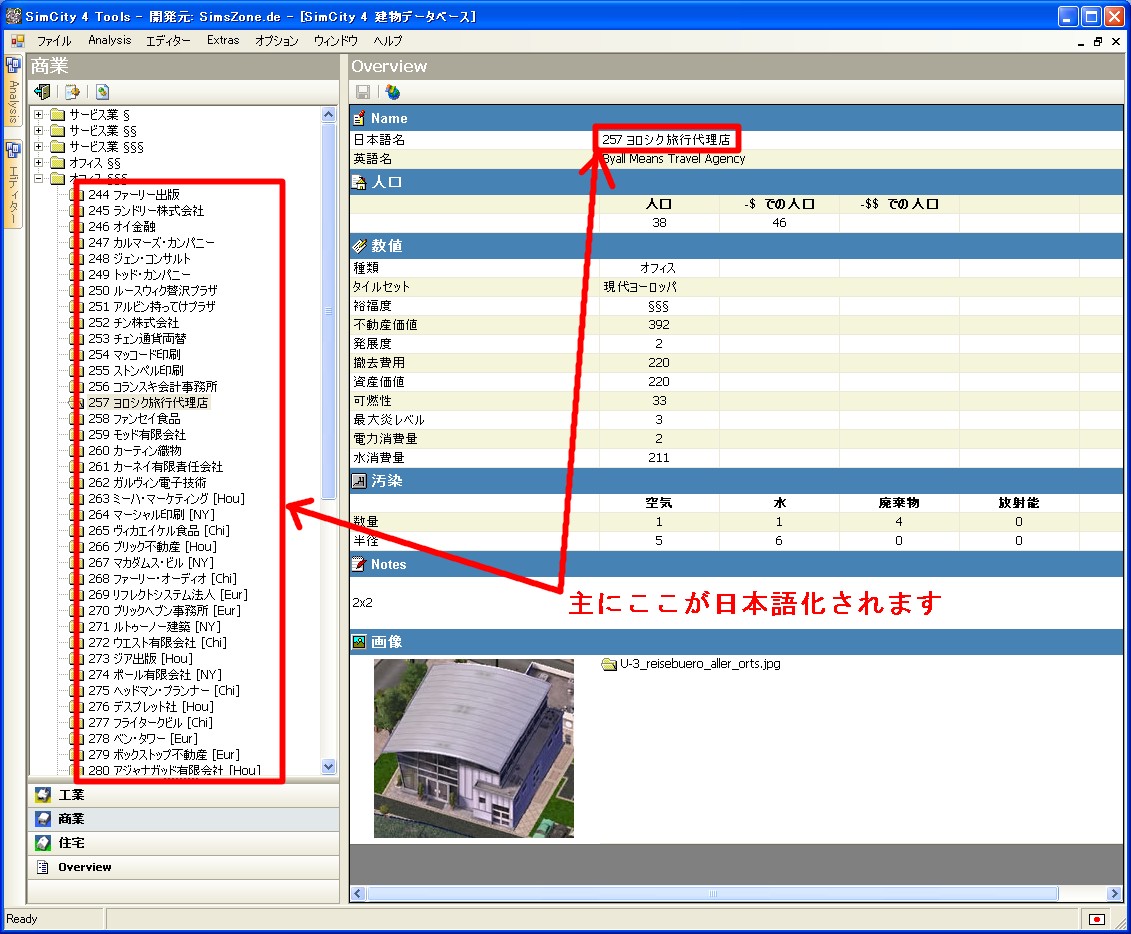Open the エディター vertical side tab
The height and width of the screenshot is (934, 1131).
(13, 183)
